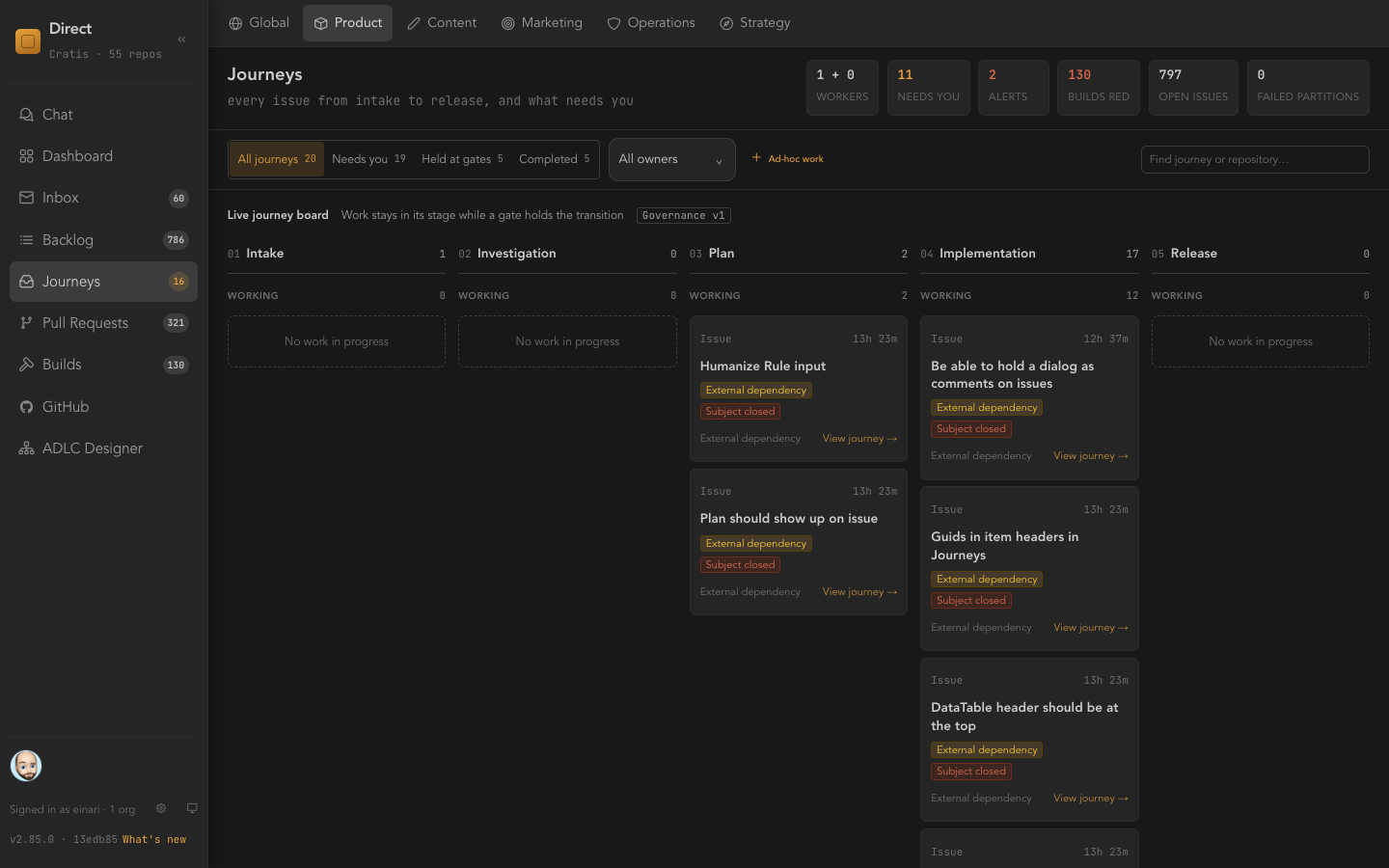Screen dimensions: 1389x868
Task: Filter by Needs you journeys
Action: (368, 159)
